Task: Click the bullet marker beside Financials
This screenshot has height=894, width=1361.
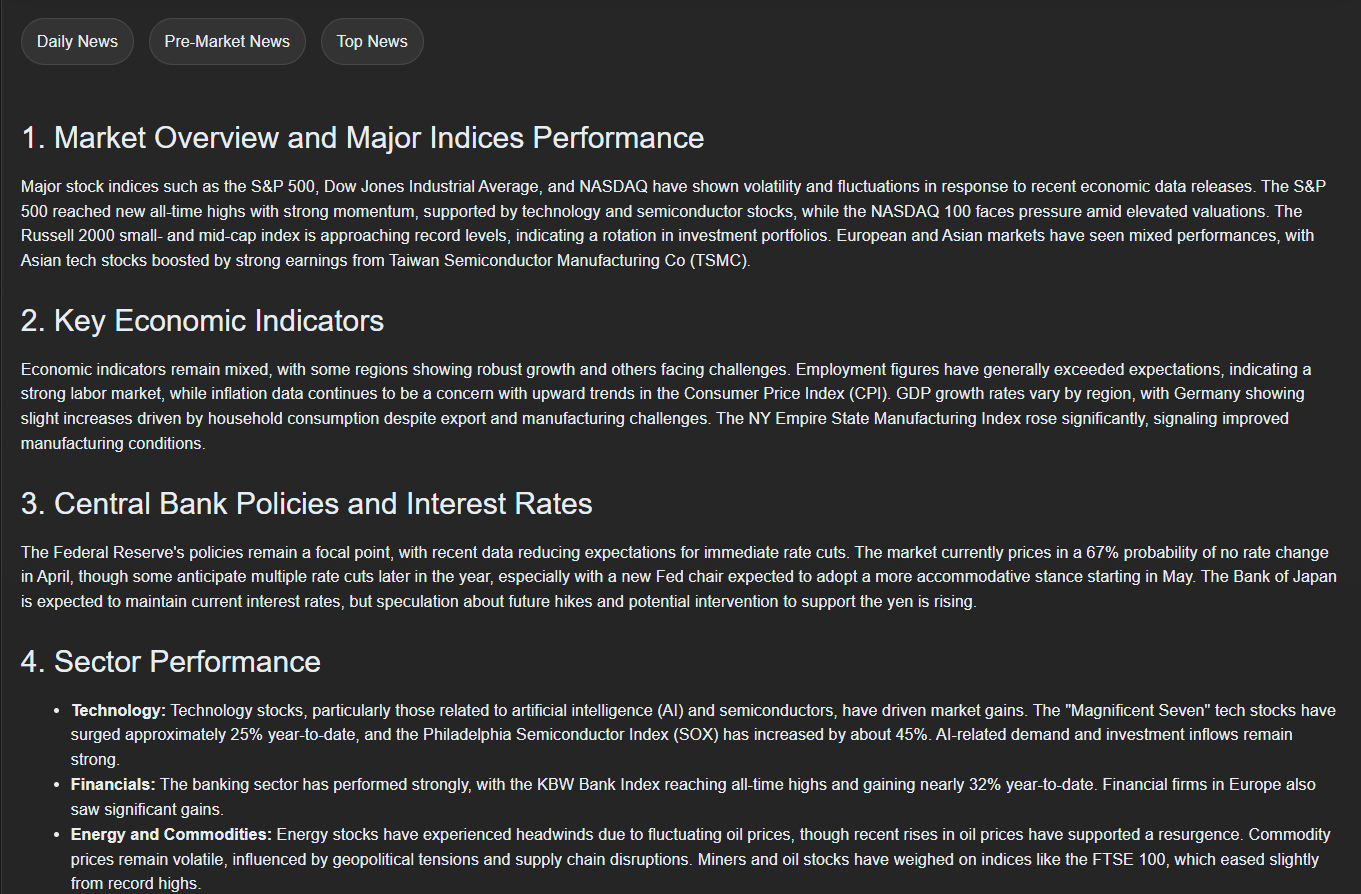Action: 56,785
